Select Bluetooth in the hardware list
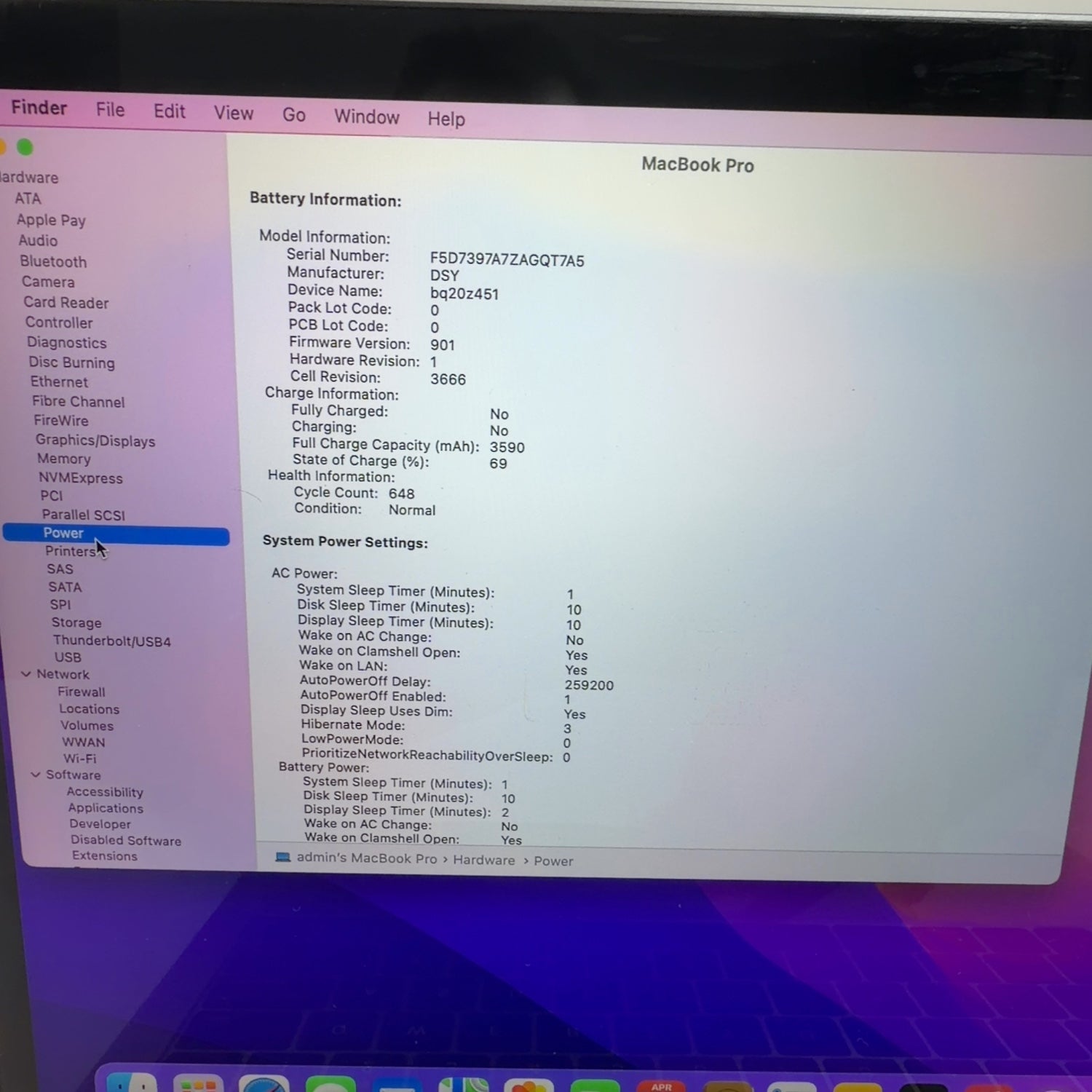Image resolution: width=1092 pixels, height=1092 pixels. (x=53, y=261)
